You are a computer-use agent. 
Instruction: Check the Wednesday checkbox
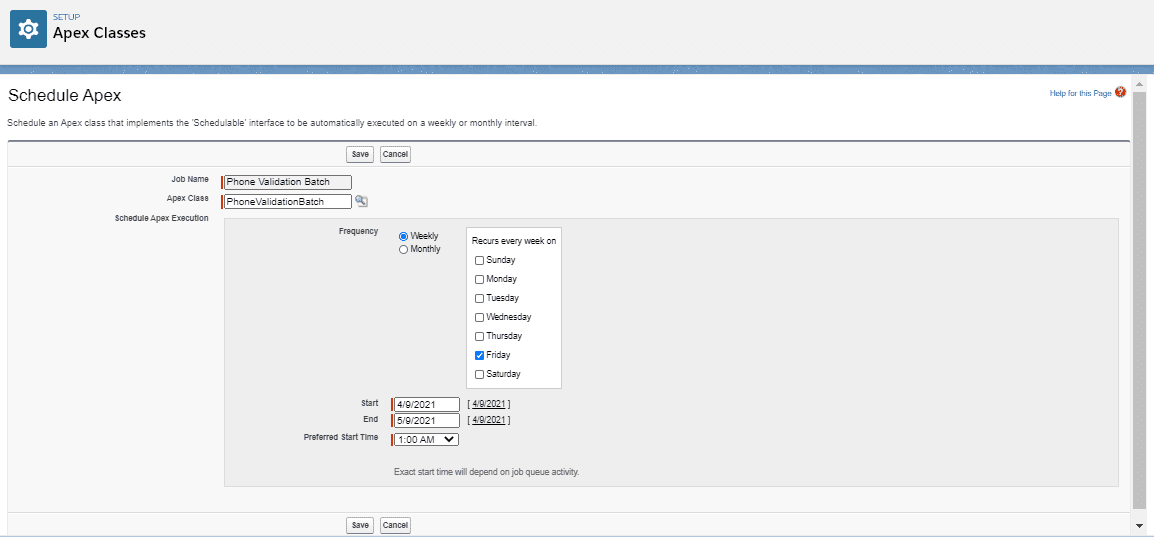click(479, 317)
